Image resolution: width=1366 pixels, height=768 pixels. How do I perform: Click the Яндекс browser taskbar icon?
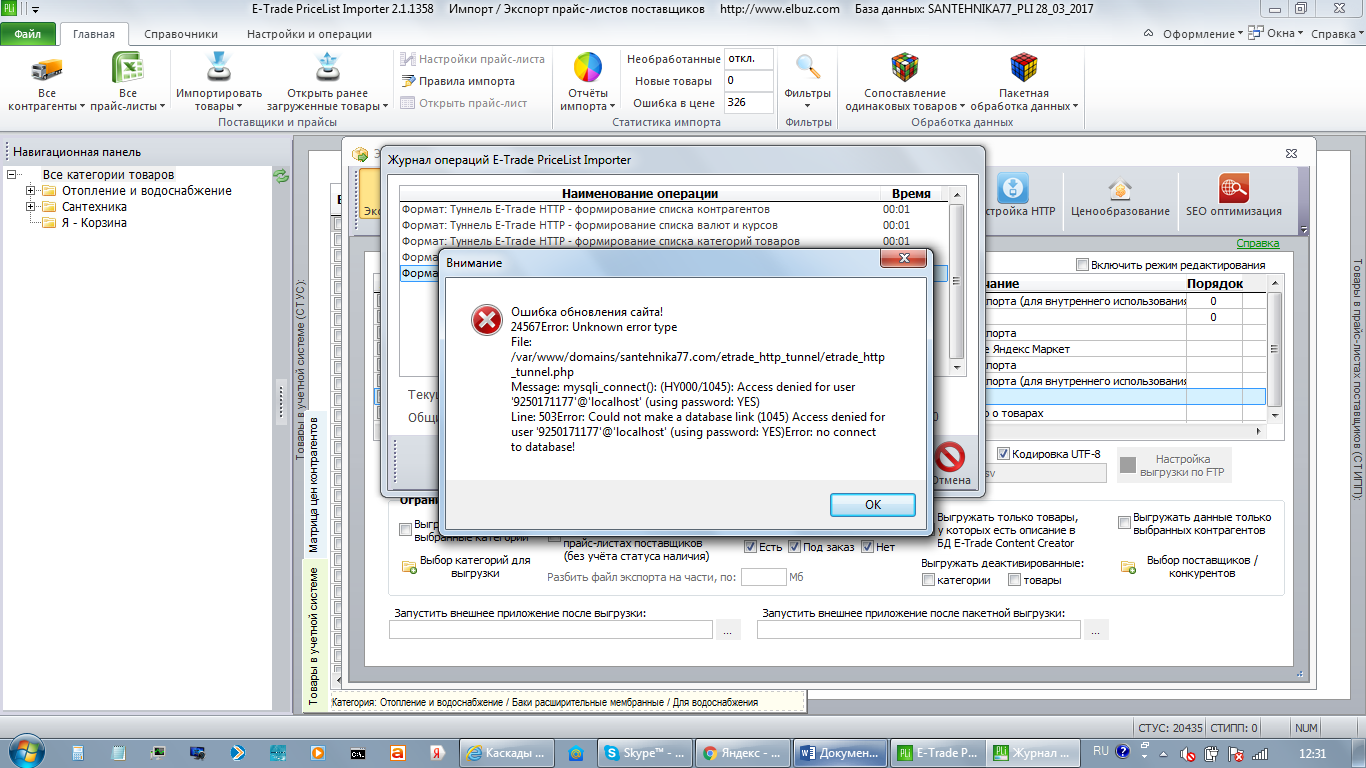click(x=436, y=753)
